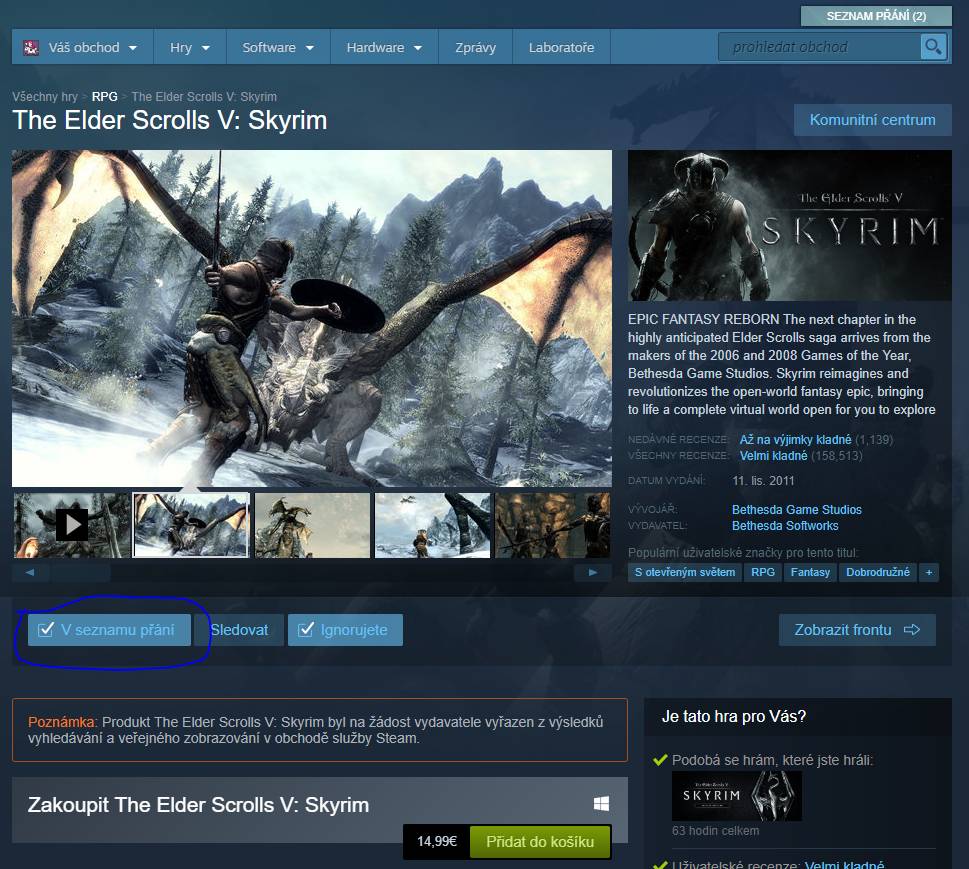Click the main dragon-fight screenshot

click(x=311, y=318)
